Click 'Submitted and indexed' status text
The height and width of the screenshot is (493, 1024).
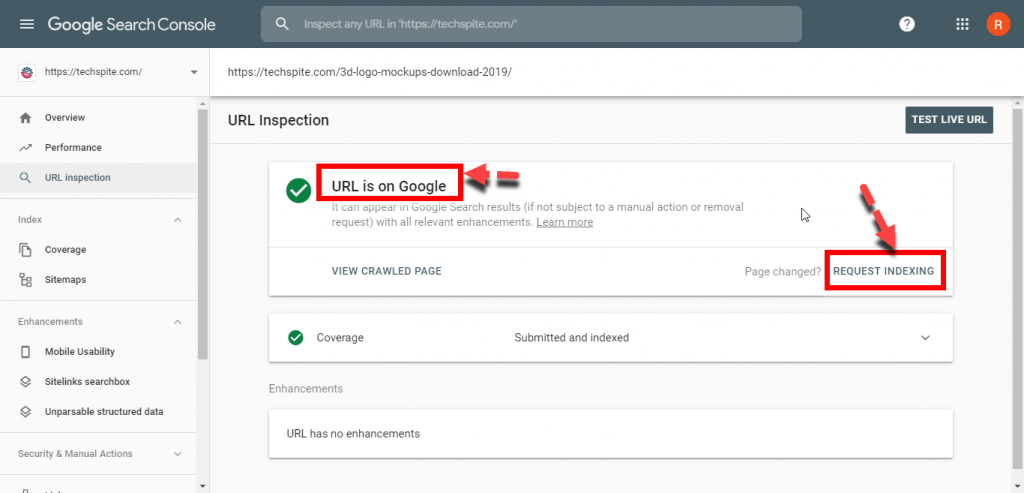point(571,338)
